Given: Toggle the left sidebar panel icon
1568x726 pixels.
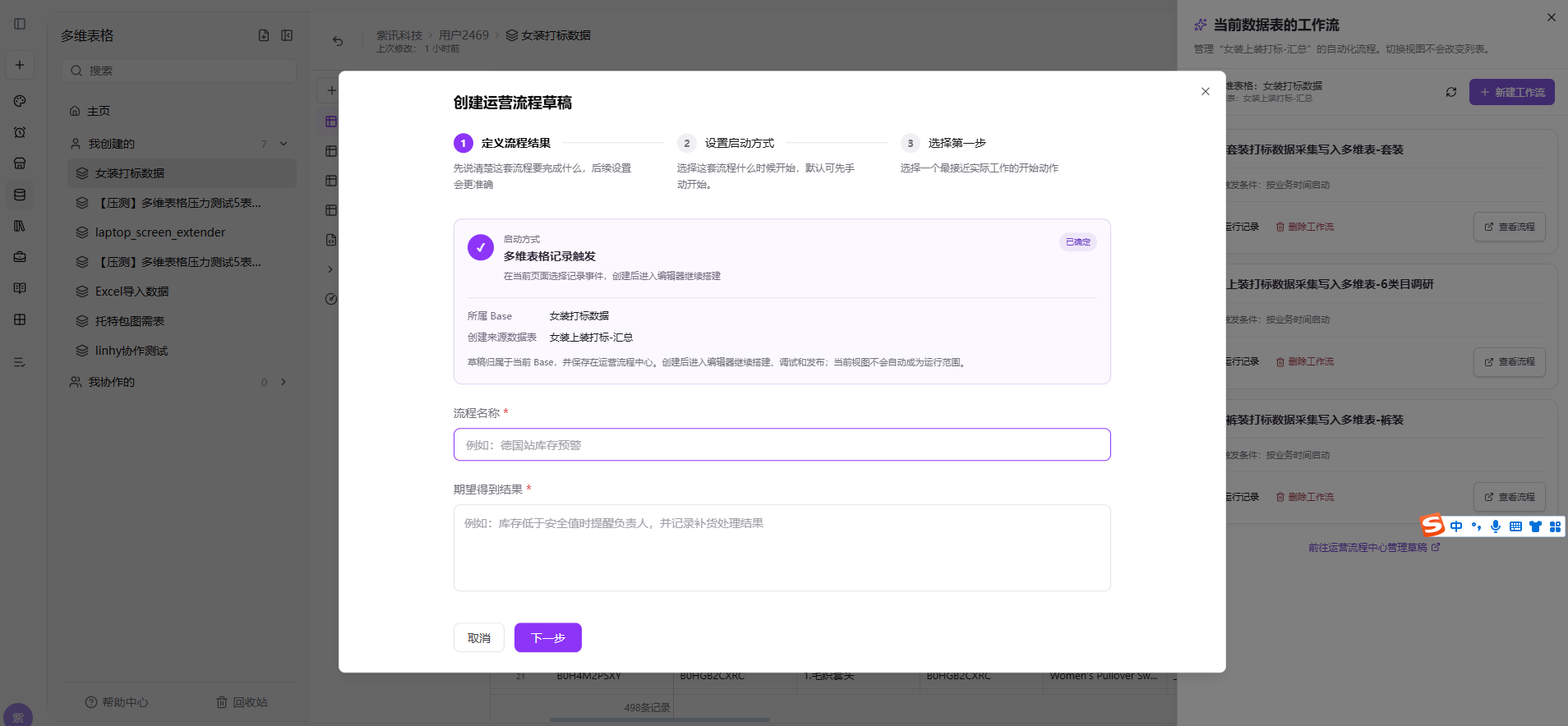Looking at the screenshot, I should coord(20,24).
